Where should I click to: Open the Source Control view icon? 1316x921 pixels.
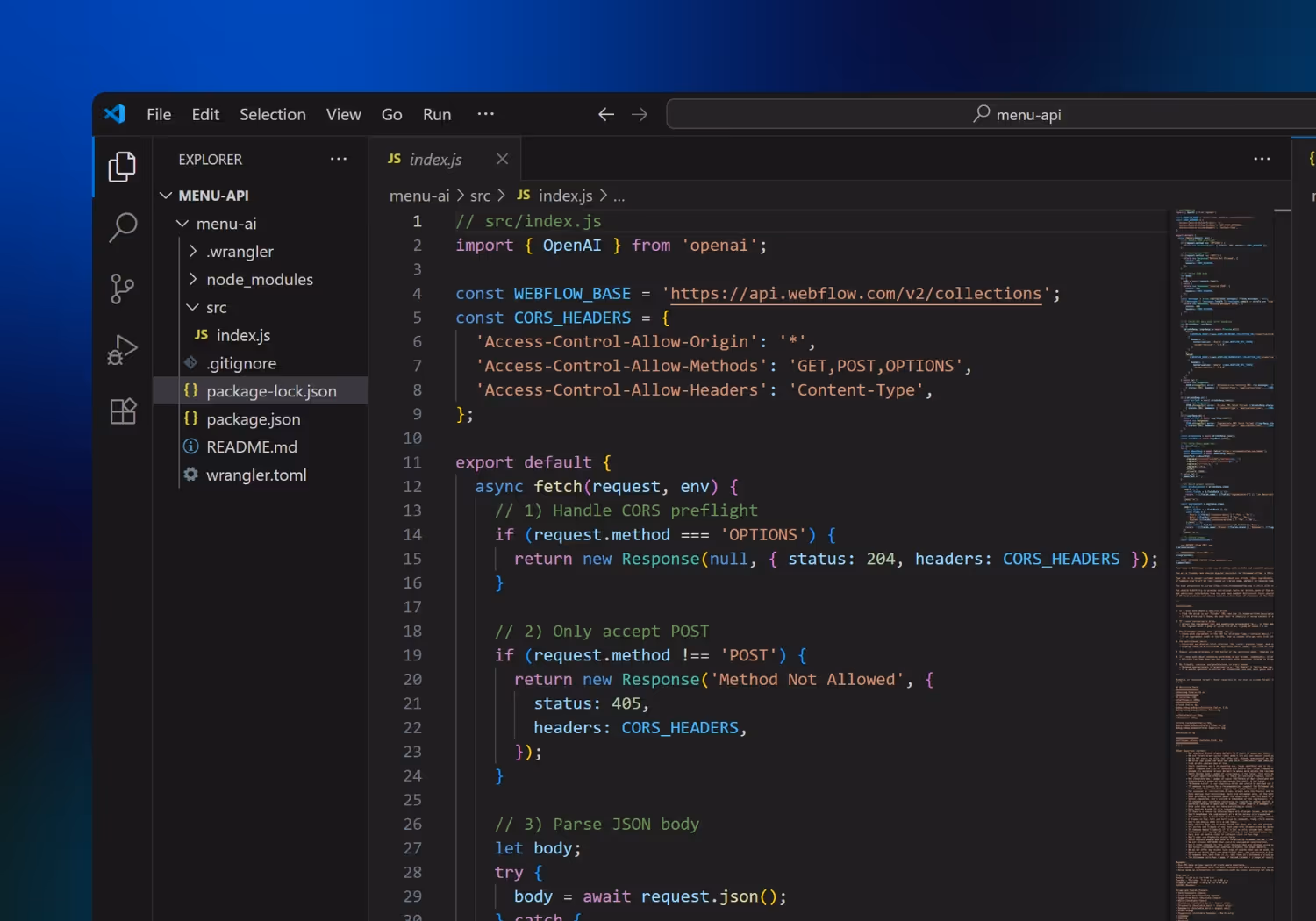coord(122,289)
